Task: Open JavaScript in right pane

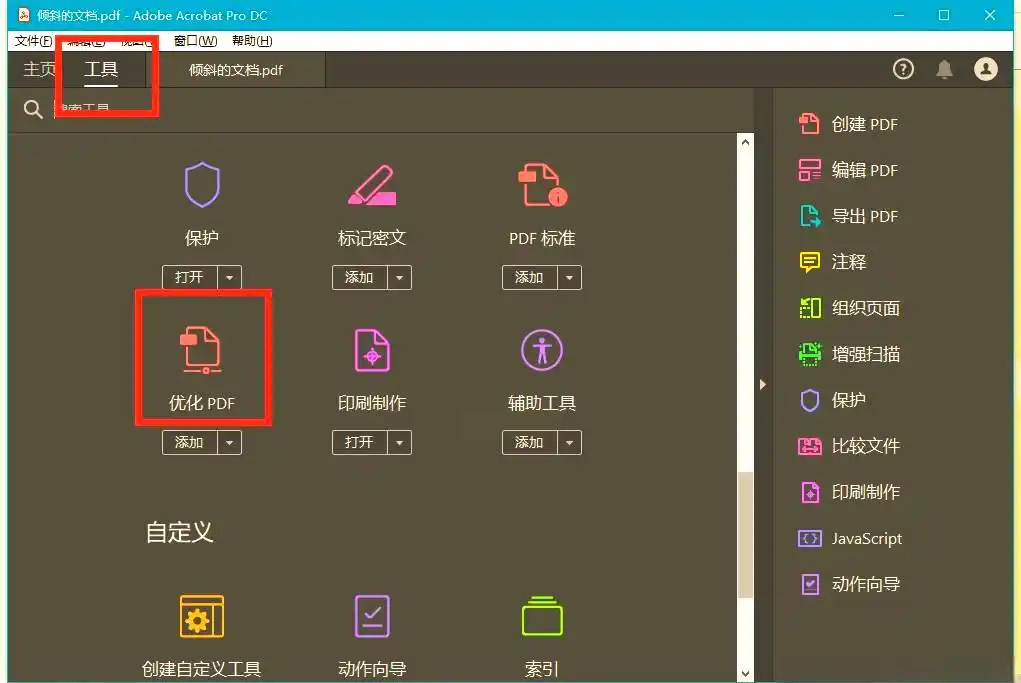Action: (x=850, y=538)
